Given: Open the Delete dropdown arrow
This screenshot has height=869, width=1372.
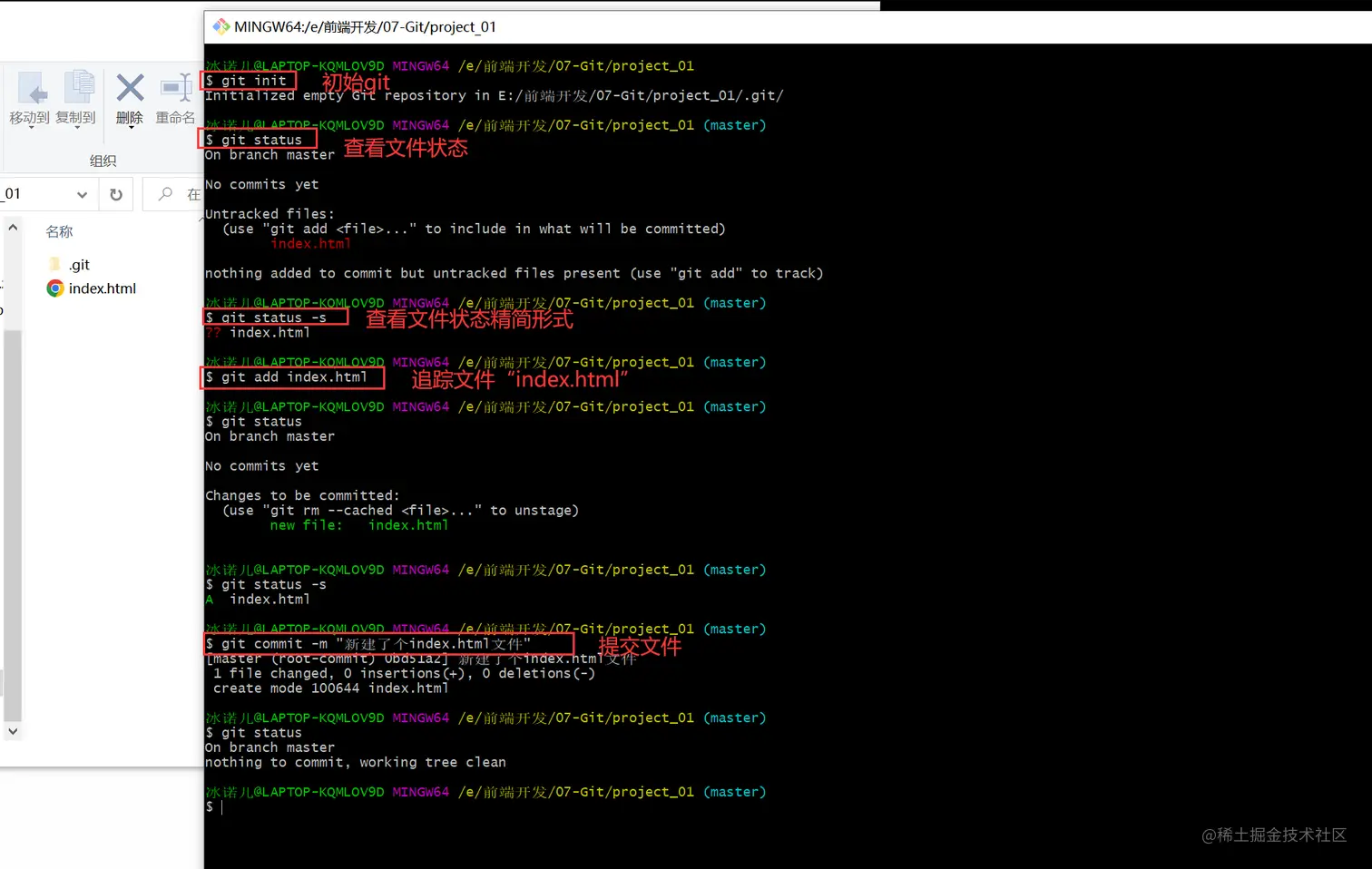Looking at the screenshot, I should click(x=130, y=128).
